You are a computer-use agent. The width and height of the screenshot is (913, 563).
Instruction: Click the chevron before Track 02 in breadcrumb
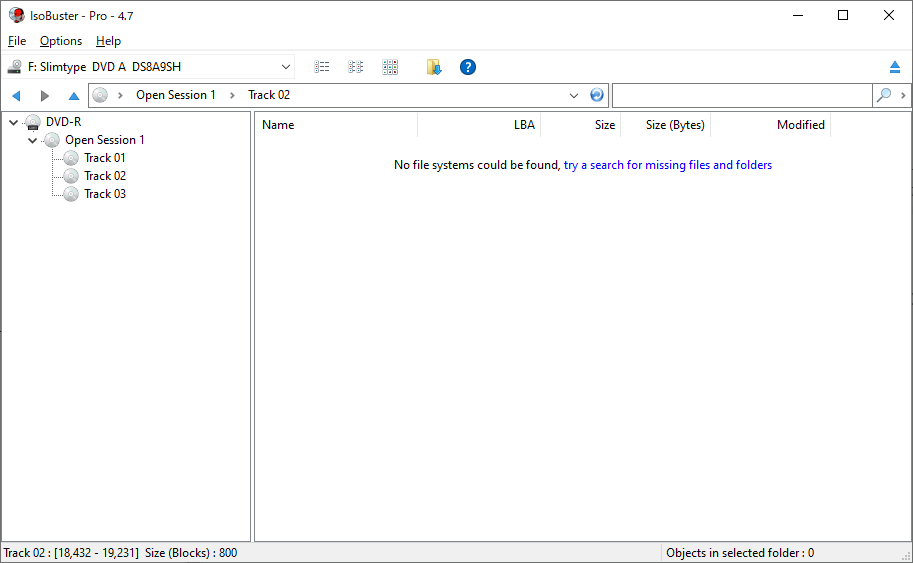click(x=232, y=95)
